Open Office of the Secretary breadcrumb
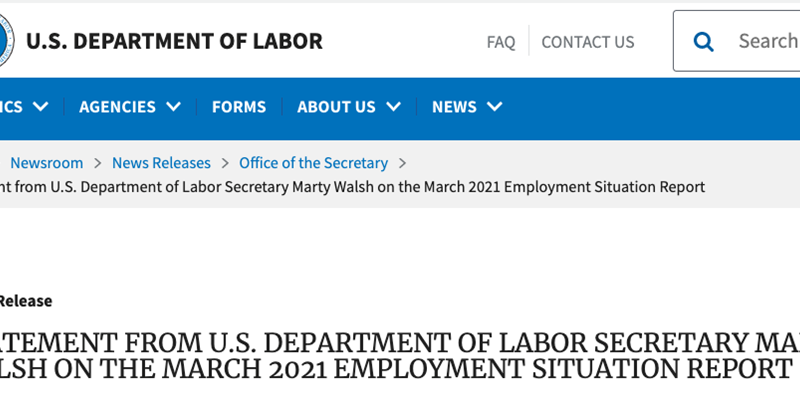 coord(313,162)
